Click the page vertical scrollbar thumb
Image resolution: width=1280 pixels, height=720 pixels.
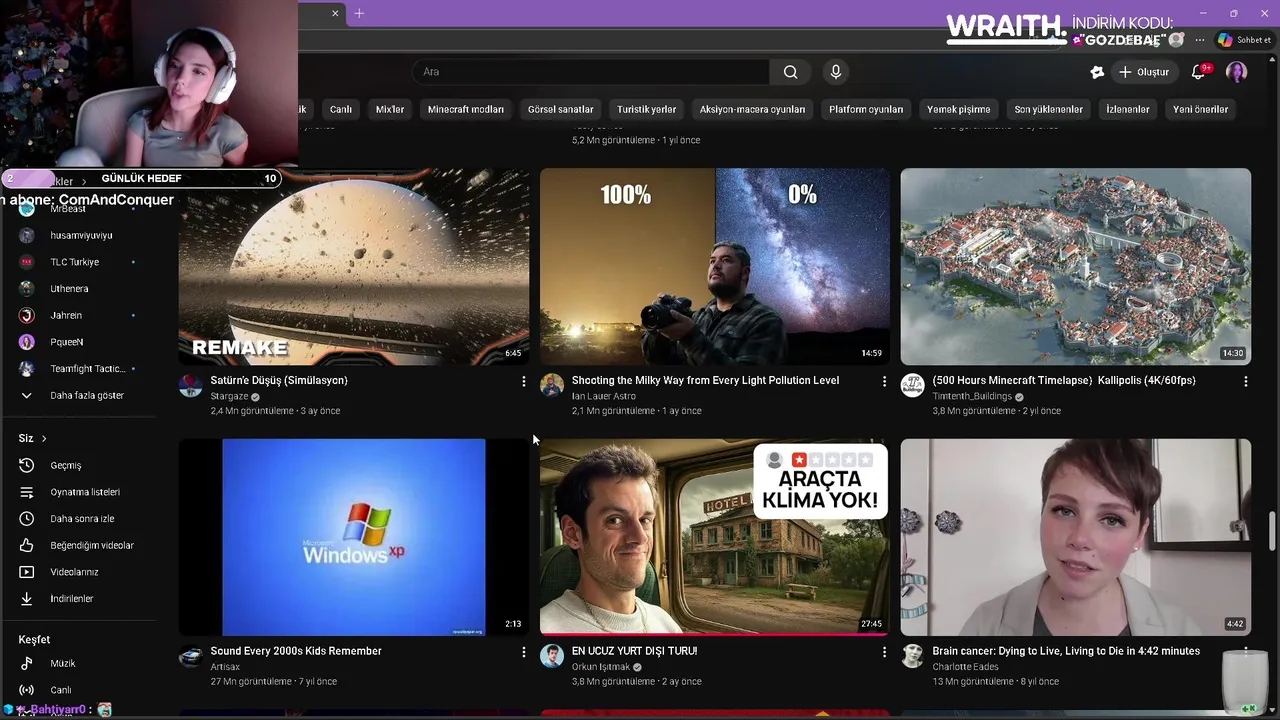coord(1272,530)
